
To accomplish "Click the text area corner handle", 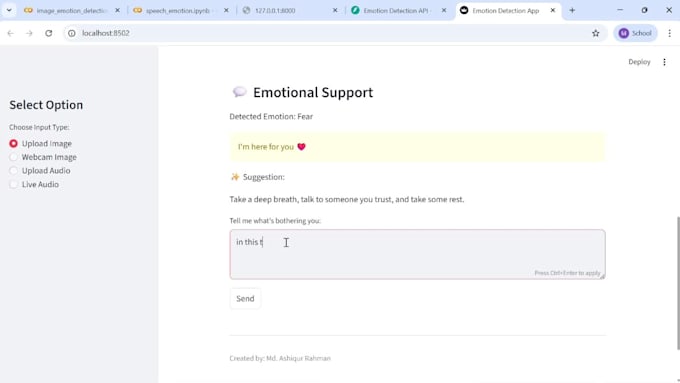I will click(602, 276).
